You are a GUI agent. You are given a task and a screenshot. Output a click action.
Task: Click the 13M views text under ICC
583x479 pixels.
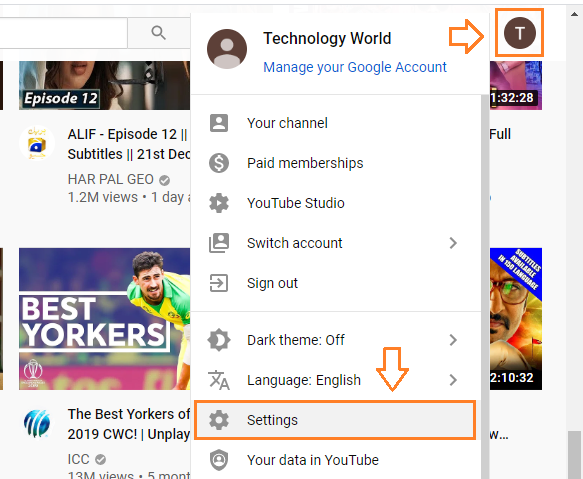coord(100,475)
